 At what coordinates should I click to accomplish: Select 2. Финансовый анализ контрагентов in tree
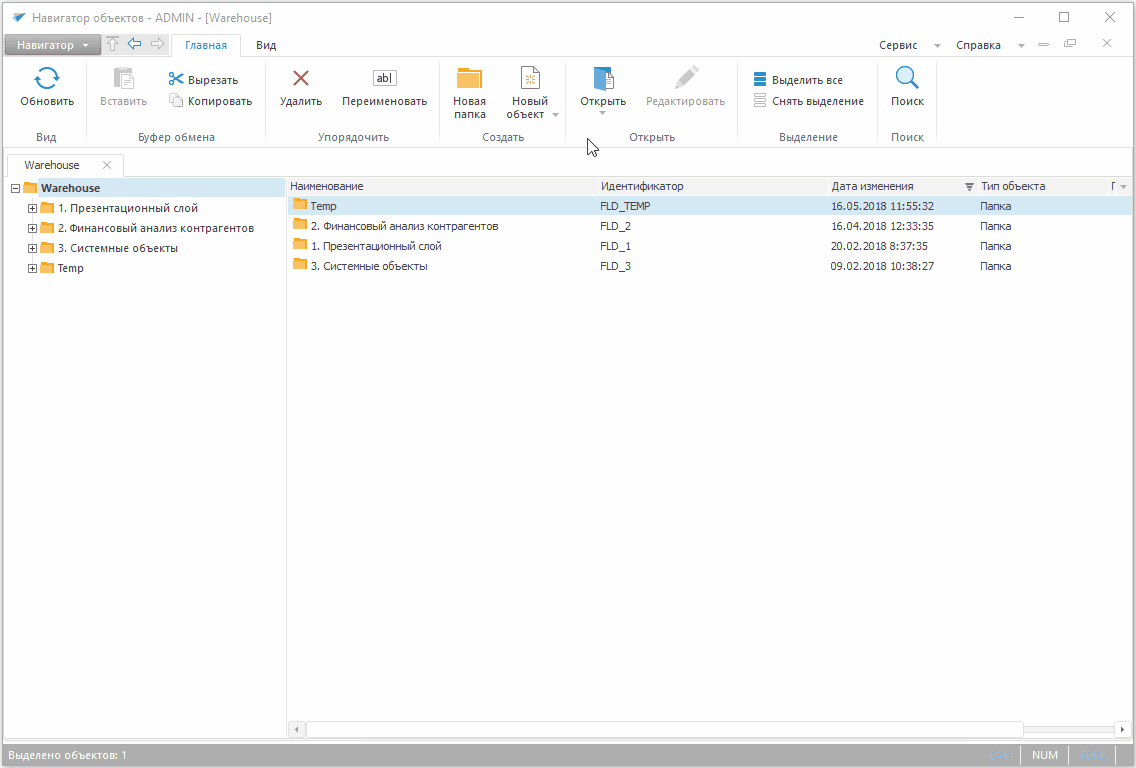(156, 228)
